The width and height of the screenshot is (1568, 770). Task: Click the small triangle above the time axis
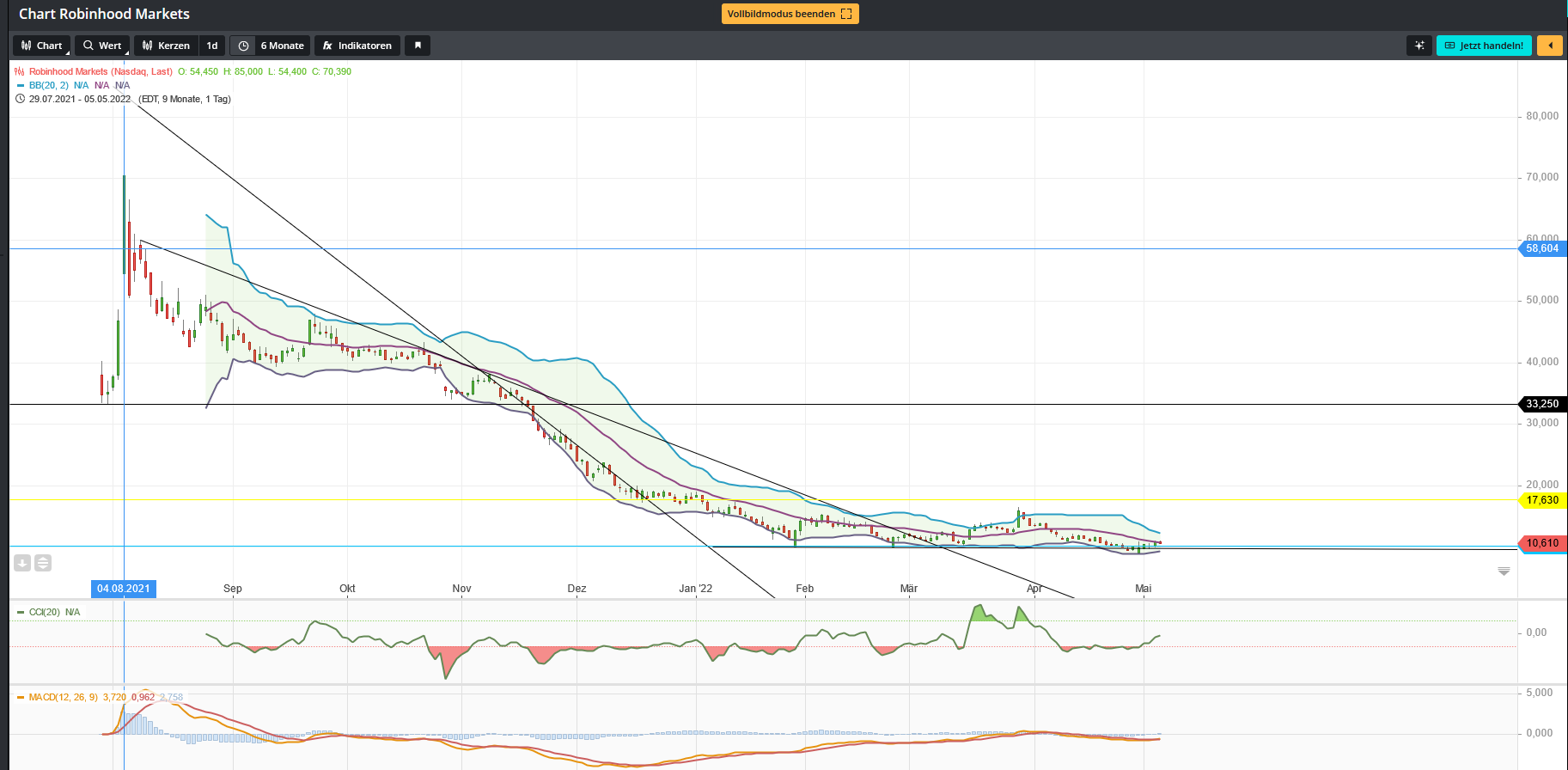point(1504,571)
